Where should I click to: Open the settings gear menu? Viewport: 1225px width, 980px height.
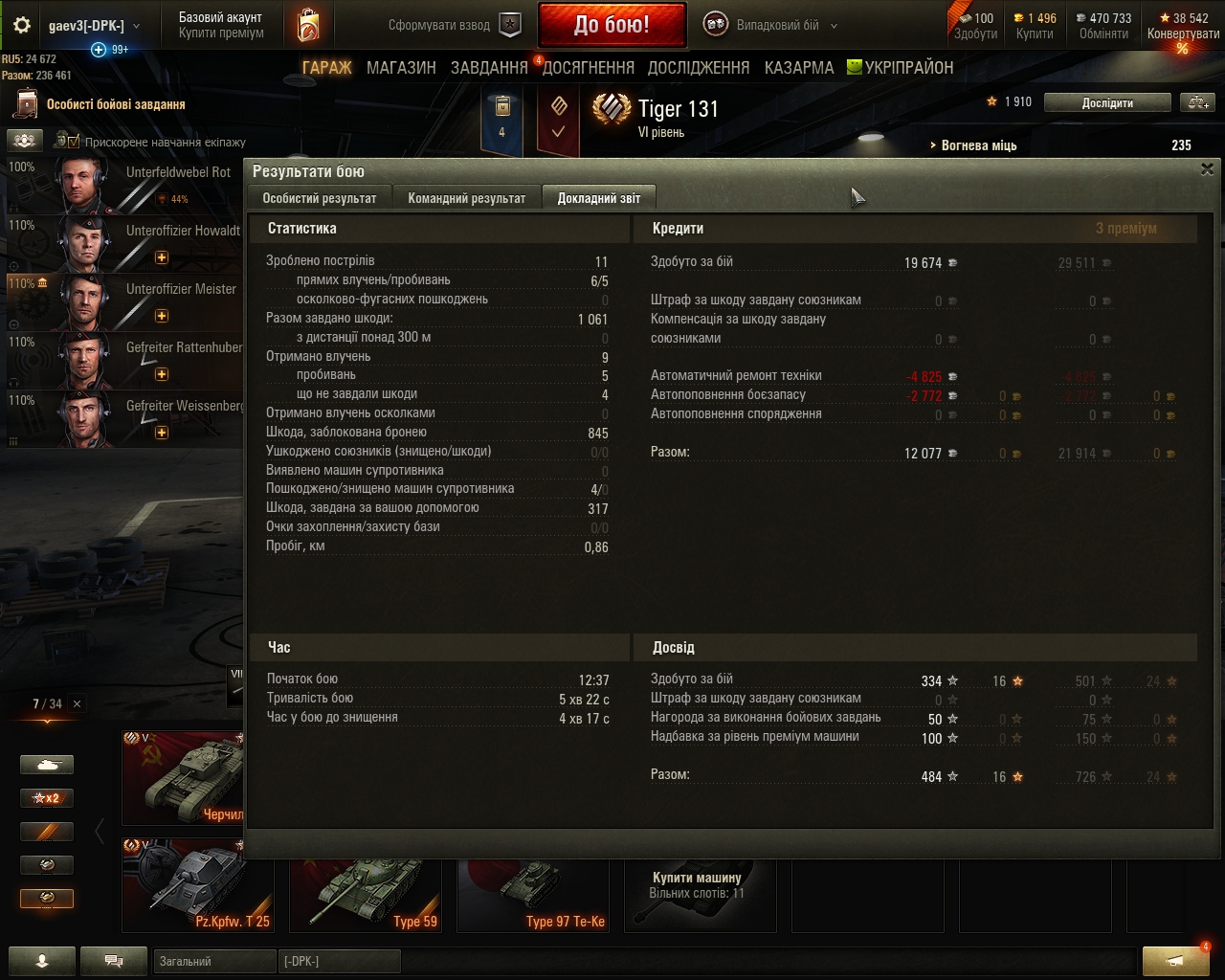[22, 26]
